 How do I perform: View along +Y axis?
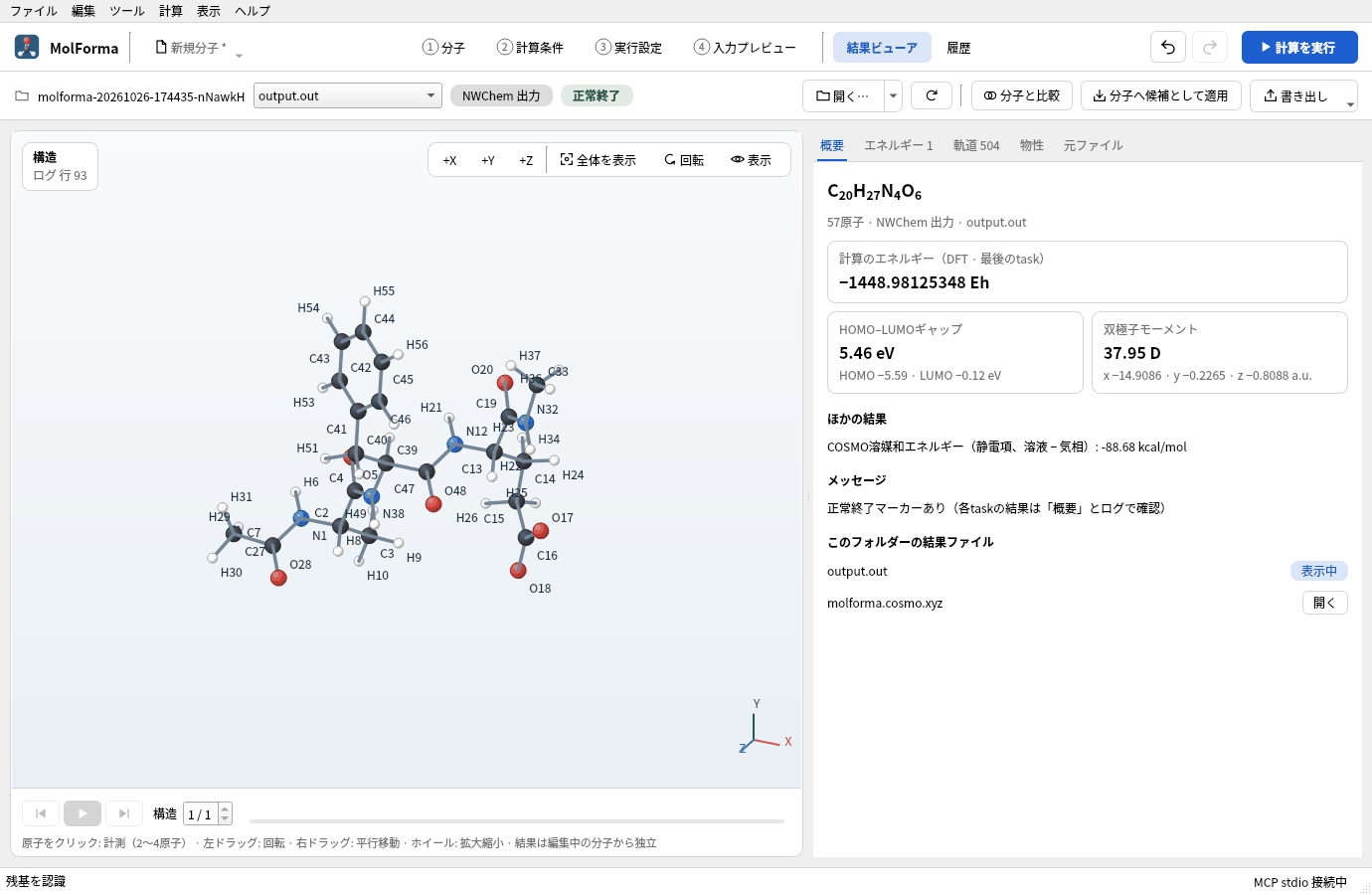pos(488,160)
